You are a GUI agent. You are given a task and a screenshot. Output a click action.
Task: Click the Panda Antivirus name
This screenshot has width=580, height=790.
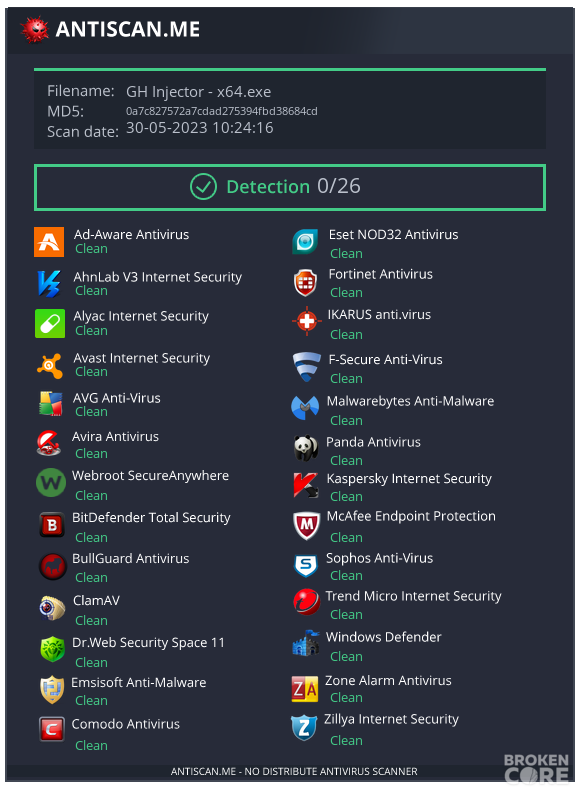(x=373, y=442)
